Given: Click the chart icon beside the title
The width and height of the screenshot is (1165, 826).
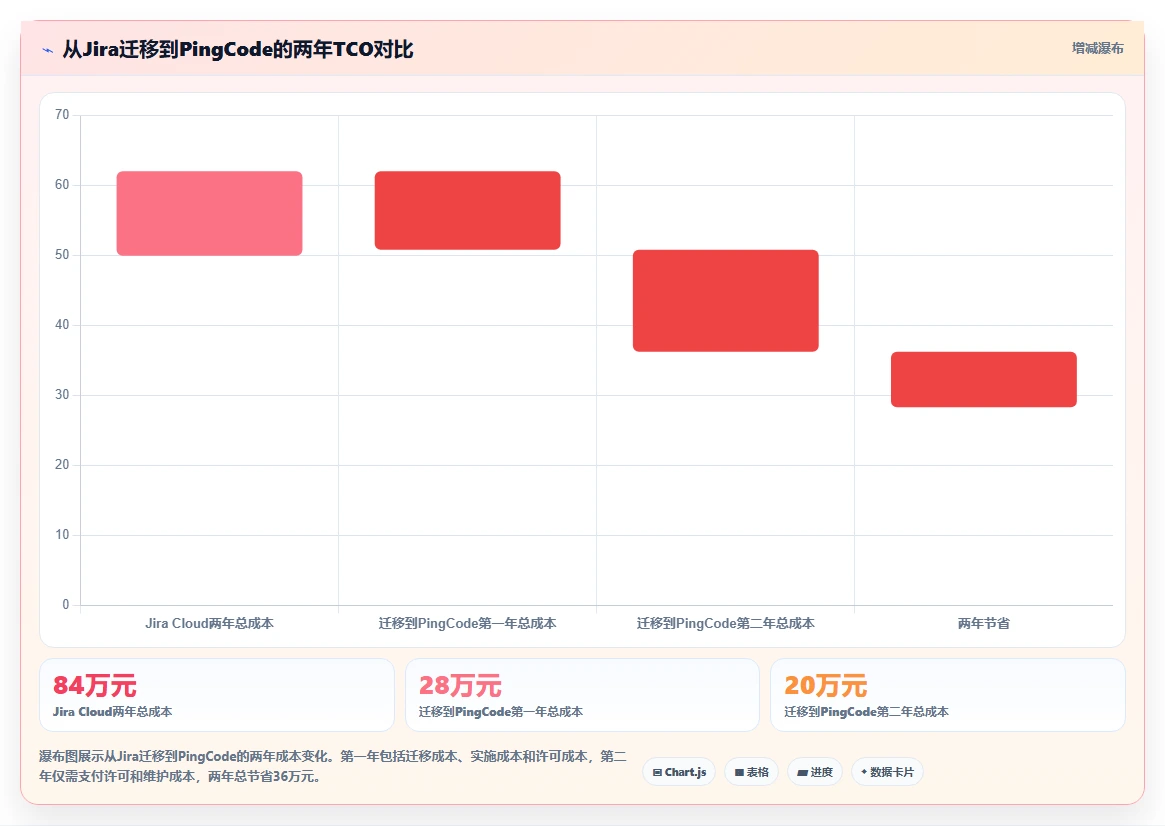Looking at the screenshot, I should click(48, 51).
